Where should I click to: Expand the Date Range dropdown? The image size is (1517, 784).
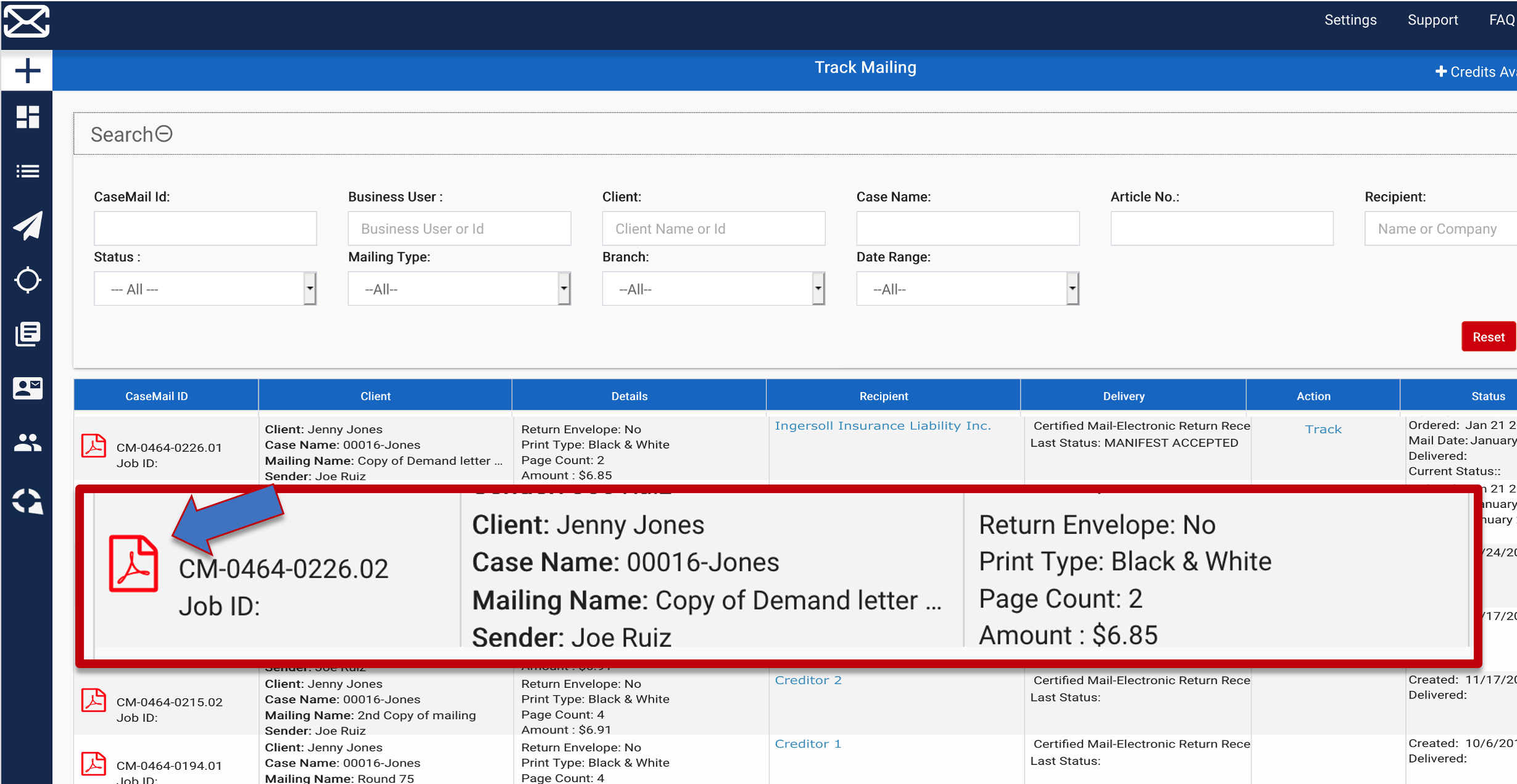coord(967,288)
